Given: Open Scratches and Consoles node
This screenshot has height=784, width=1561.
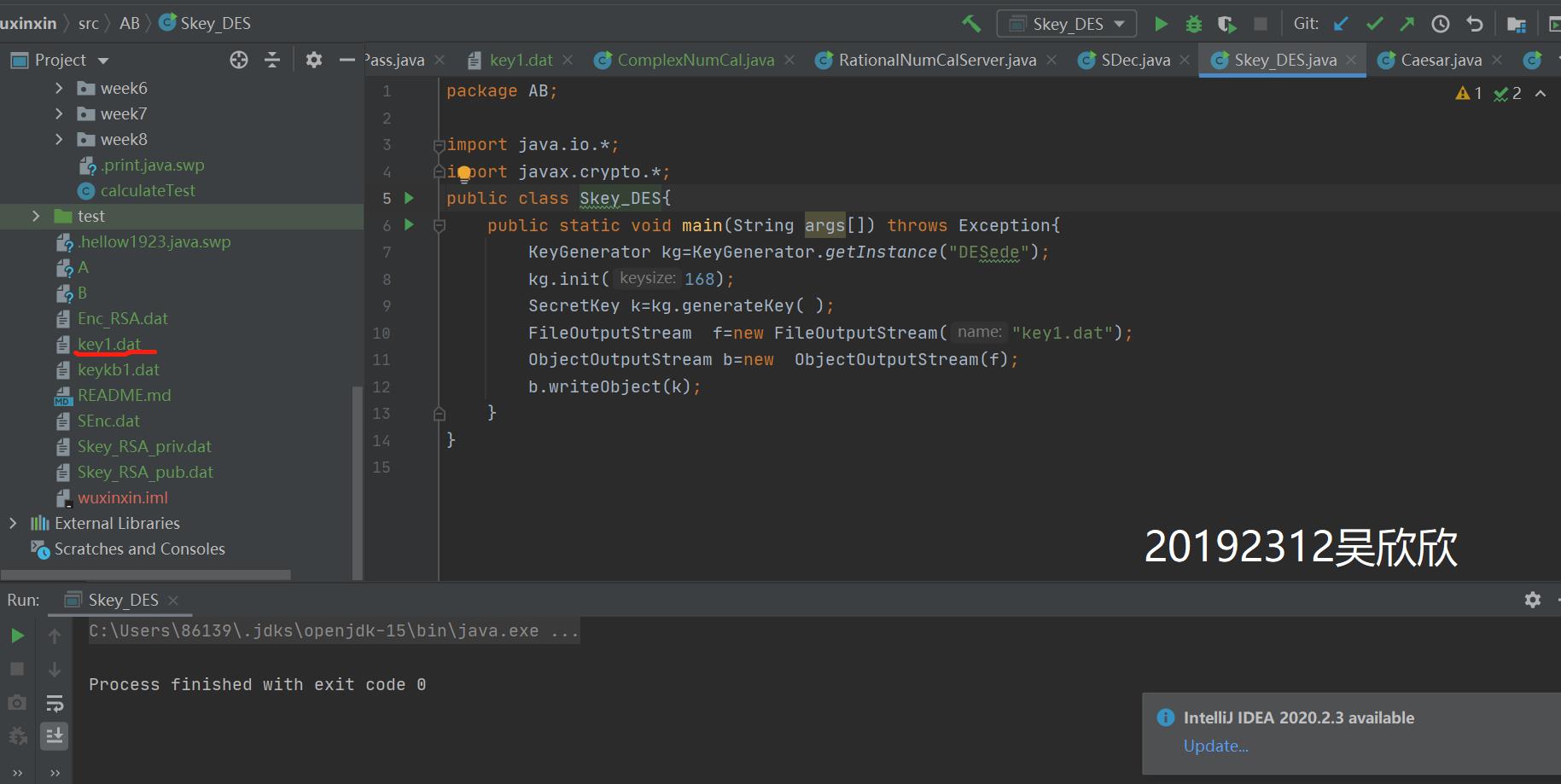Looking at the screenshot, I should coord(140,549).
